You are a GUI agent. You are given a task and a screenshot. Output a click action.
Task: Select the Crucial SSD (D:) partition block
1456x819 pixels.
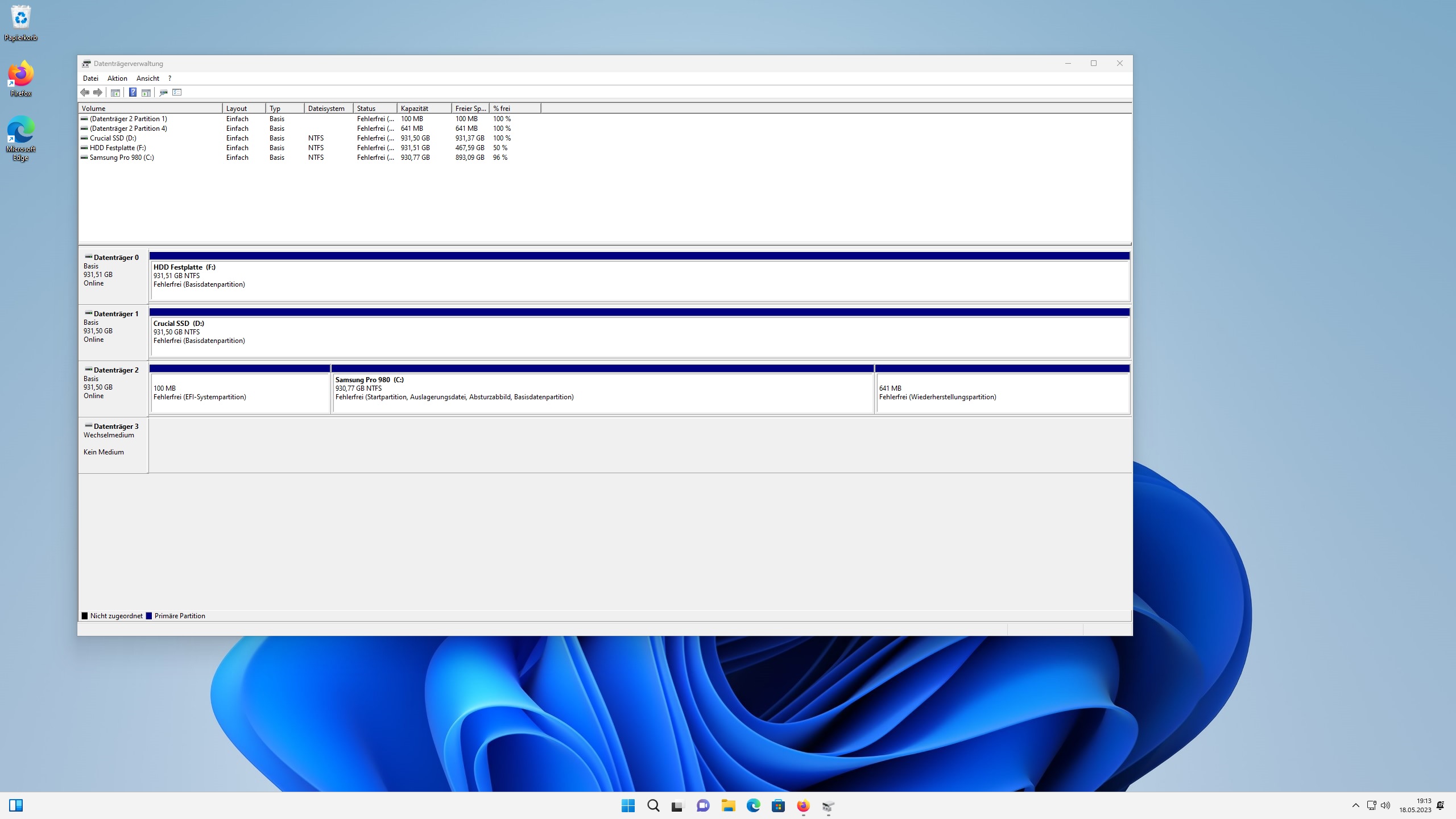pyautogui.click(x=639, y=333)
